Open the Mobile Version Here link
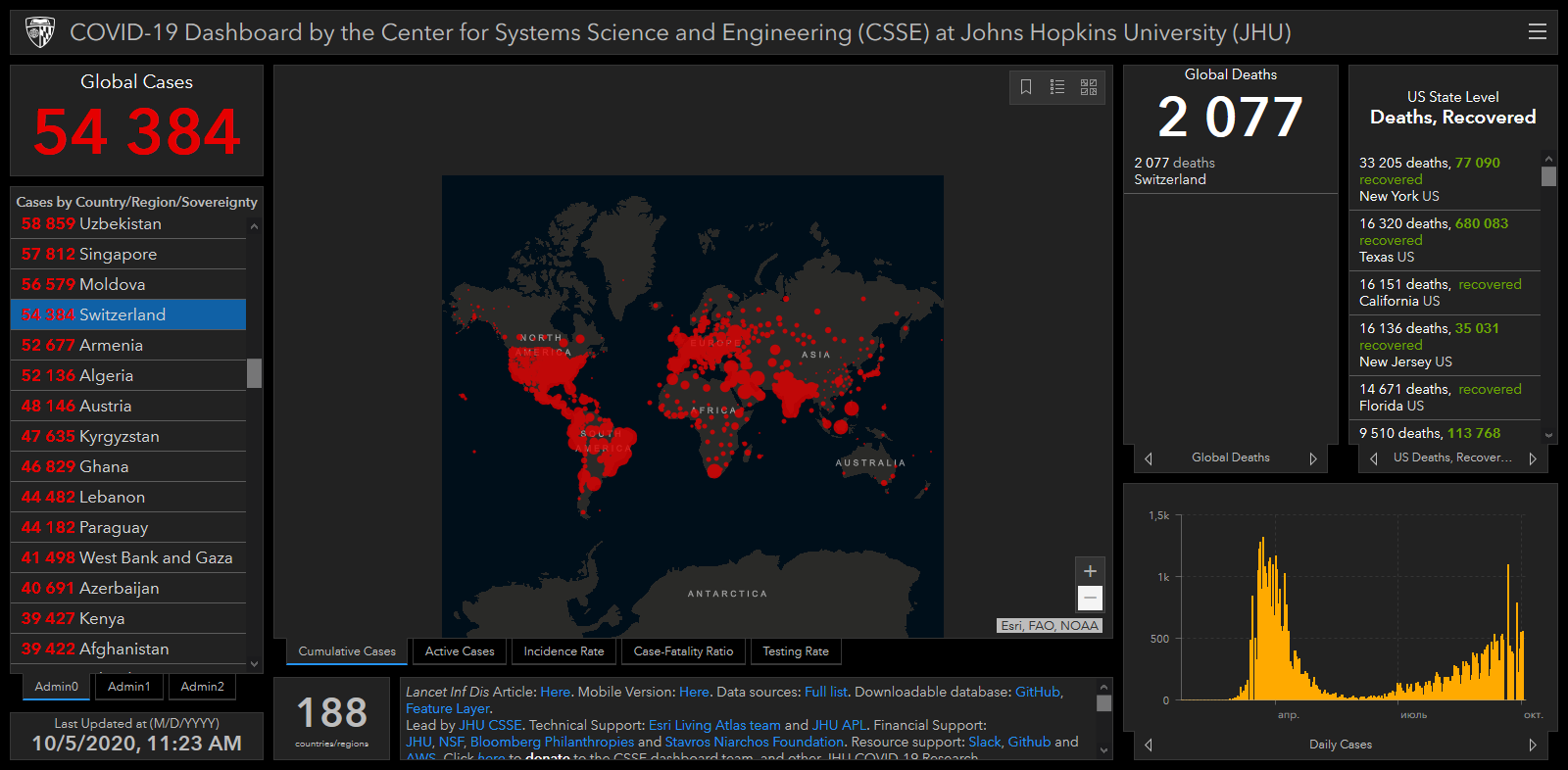1568x770 pixels. (x=694, y=692)
